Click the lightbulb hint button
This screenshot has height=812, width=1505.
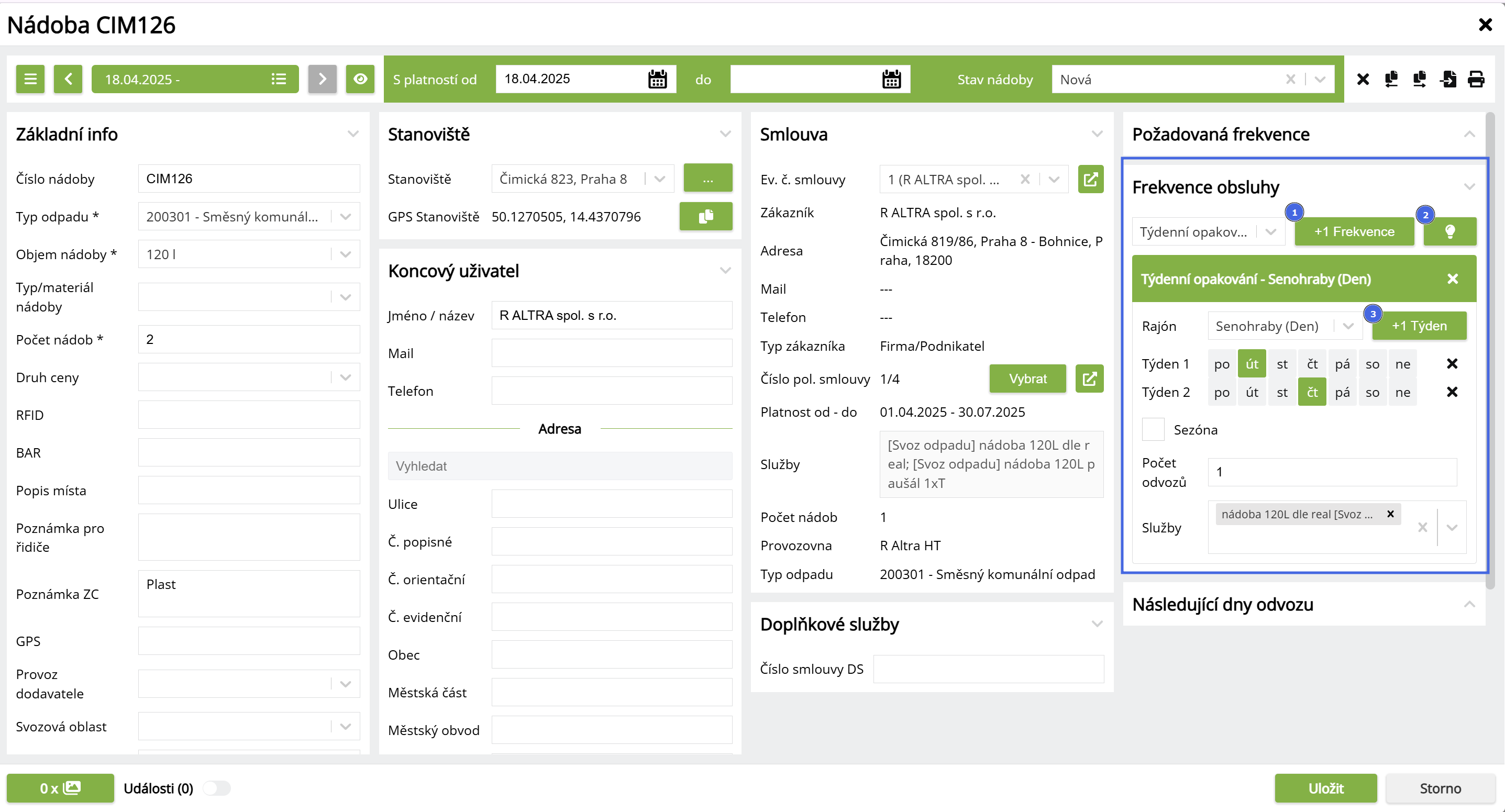[x=1449, y=232]
